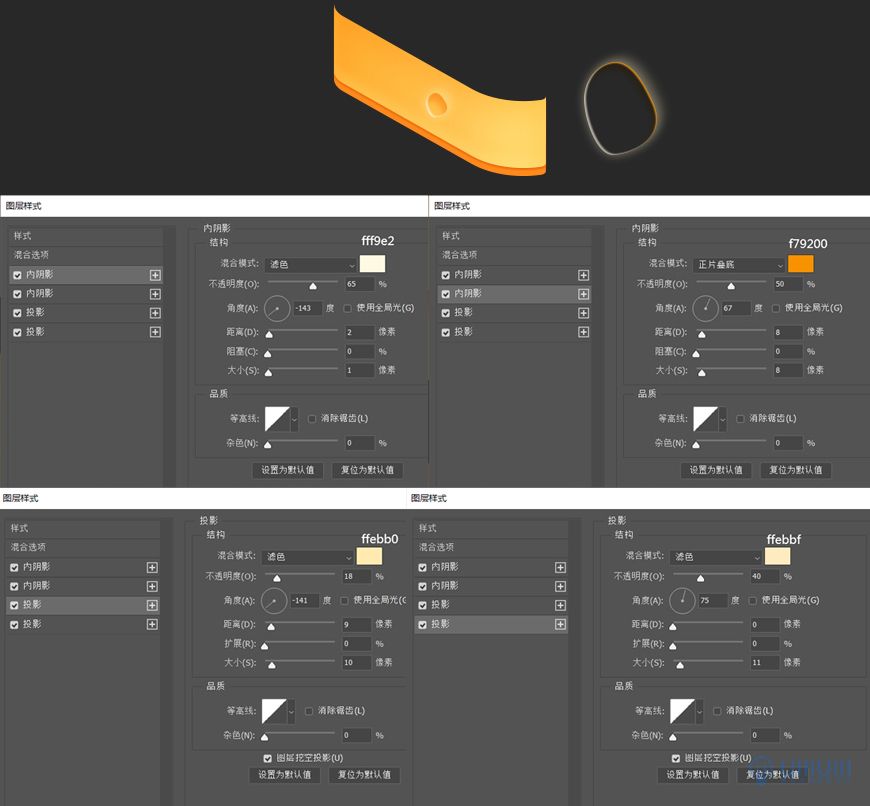Viewport: 870px width, 806px height.
Task: Click 复位为默认值 button in the f79200 dialog
Action: pos(795,469)
